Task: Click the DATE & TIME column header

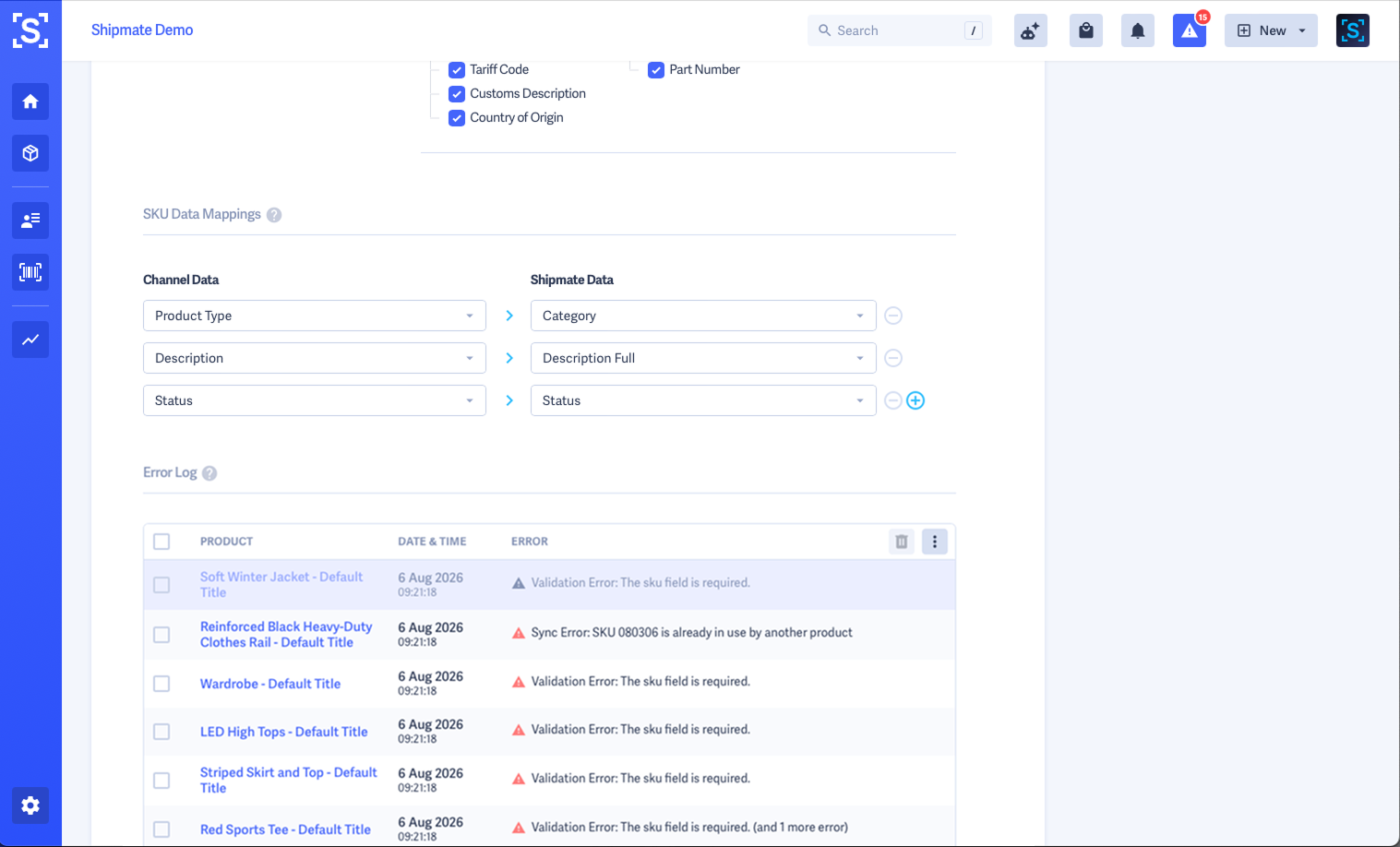Action: pos(432,542)
